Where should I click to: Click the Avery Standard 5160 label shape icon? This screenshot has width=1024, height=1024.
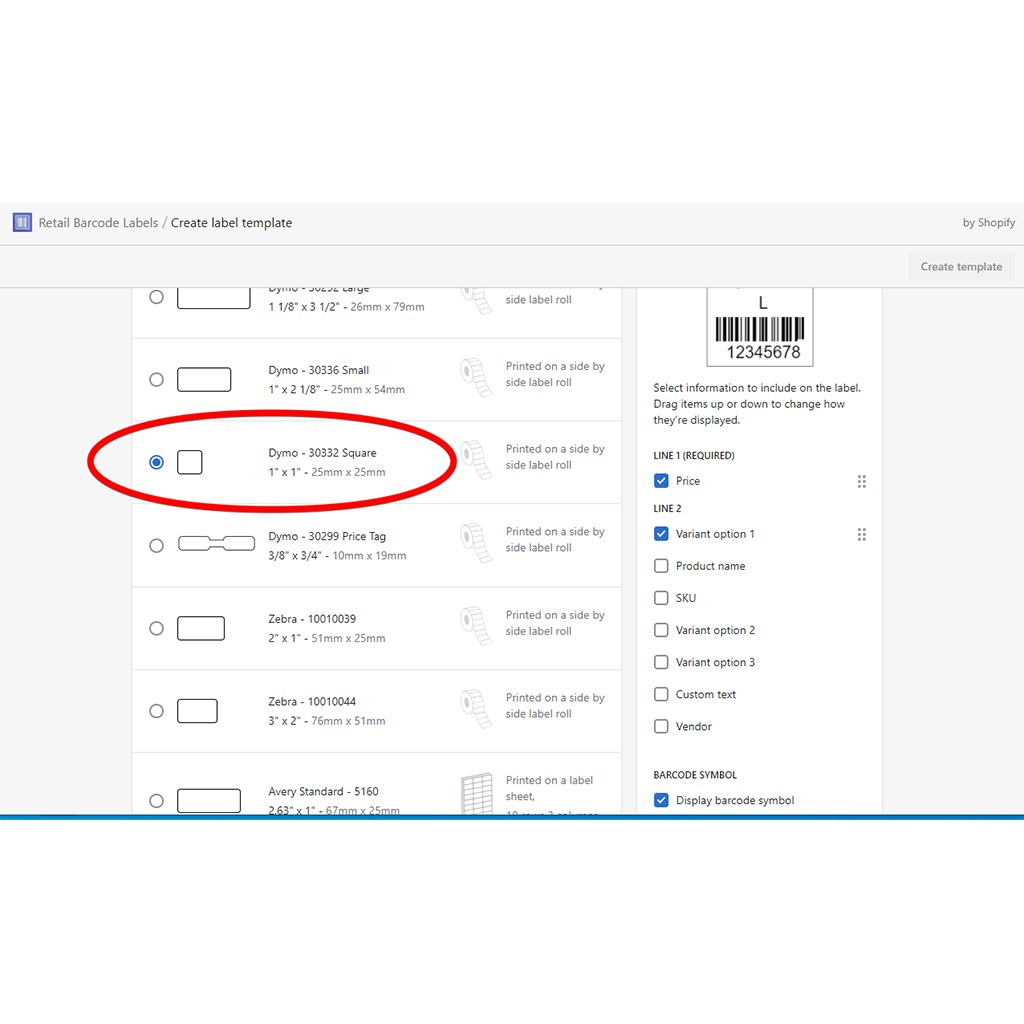pos(209,801)
